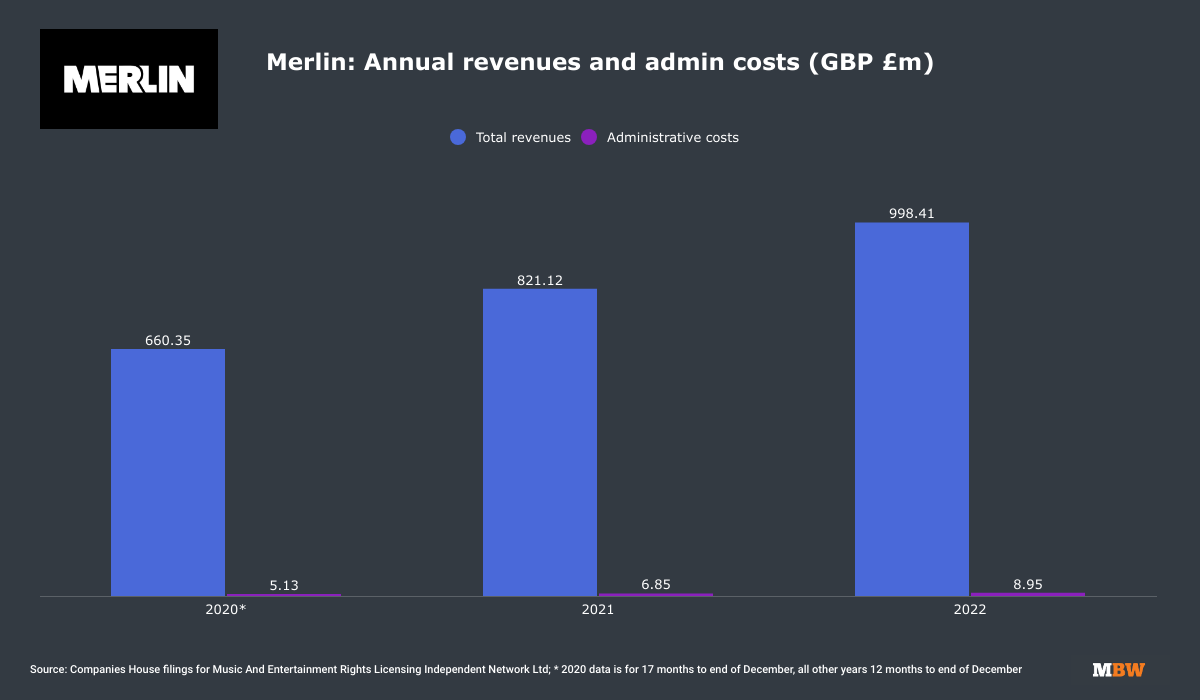1200x700 pixels.
Task: Click the 6.85 value label
Action: pyautogui.click(x=656, y=584)
